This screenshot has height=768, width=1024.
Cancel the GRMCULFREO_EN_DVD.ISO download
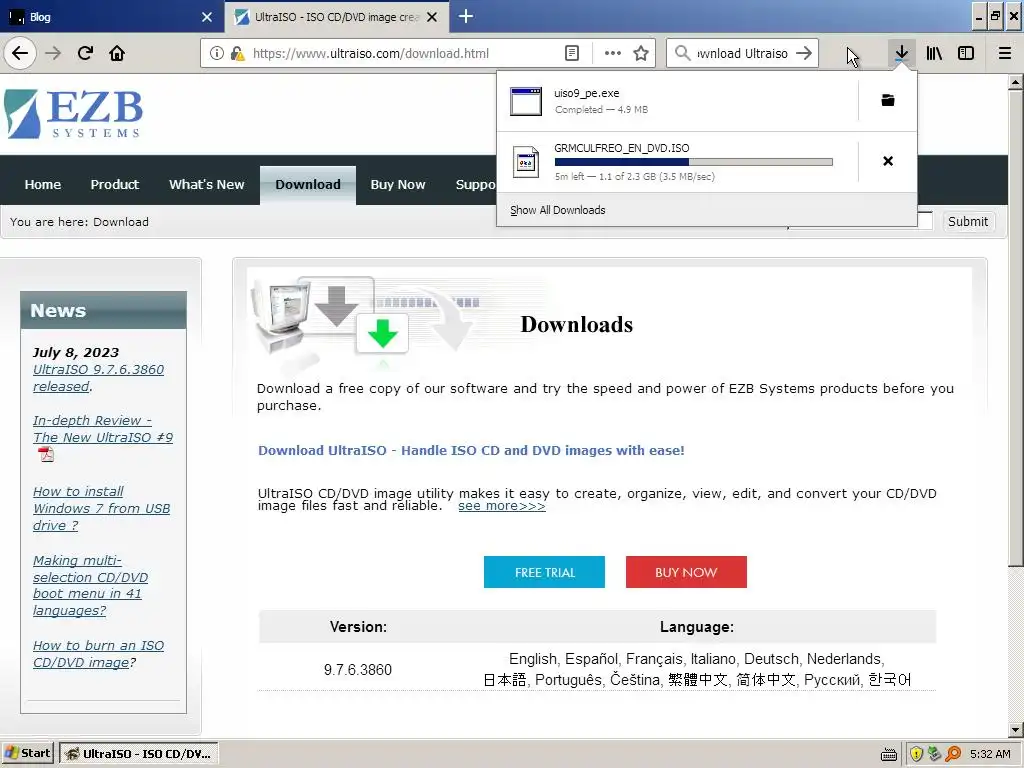[888, 161]
